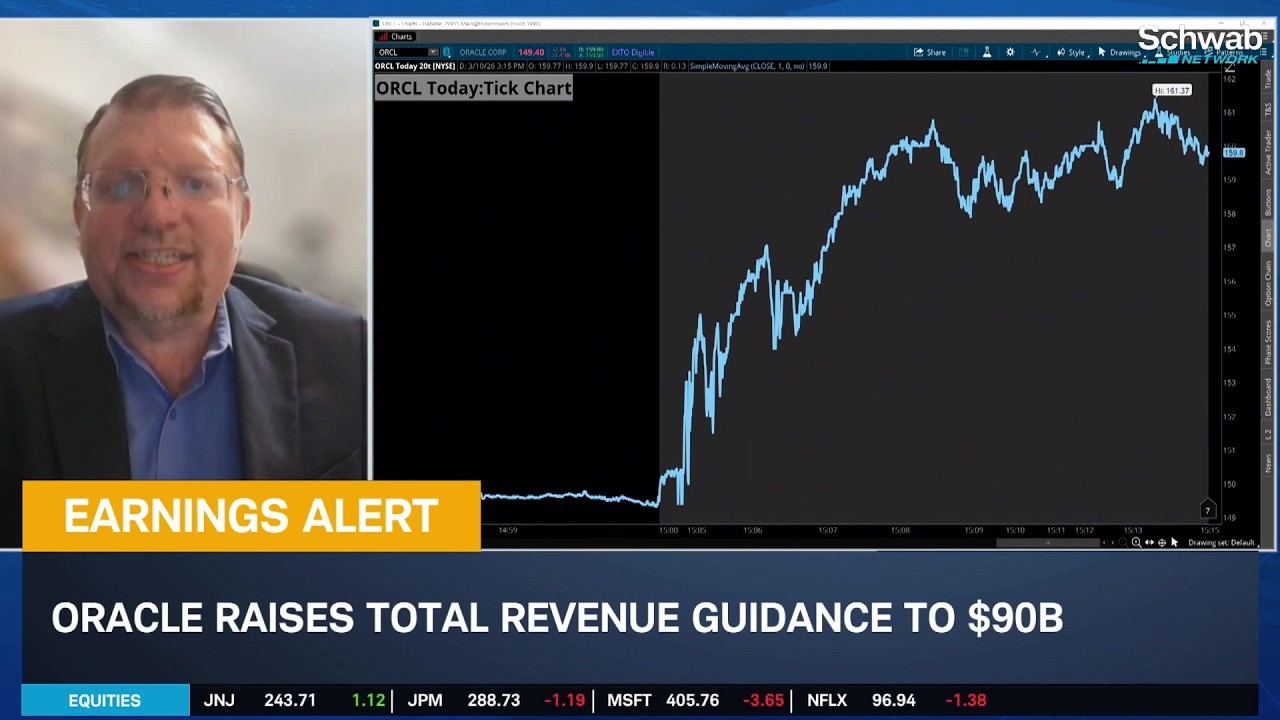Click the '7' bubble at chart corner
This screenshot has height=720, width=1280.
click(x=1207, y=510)
